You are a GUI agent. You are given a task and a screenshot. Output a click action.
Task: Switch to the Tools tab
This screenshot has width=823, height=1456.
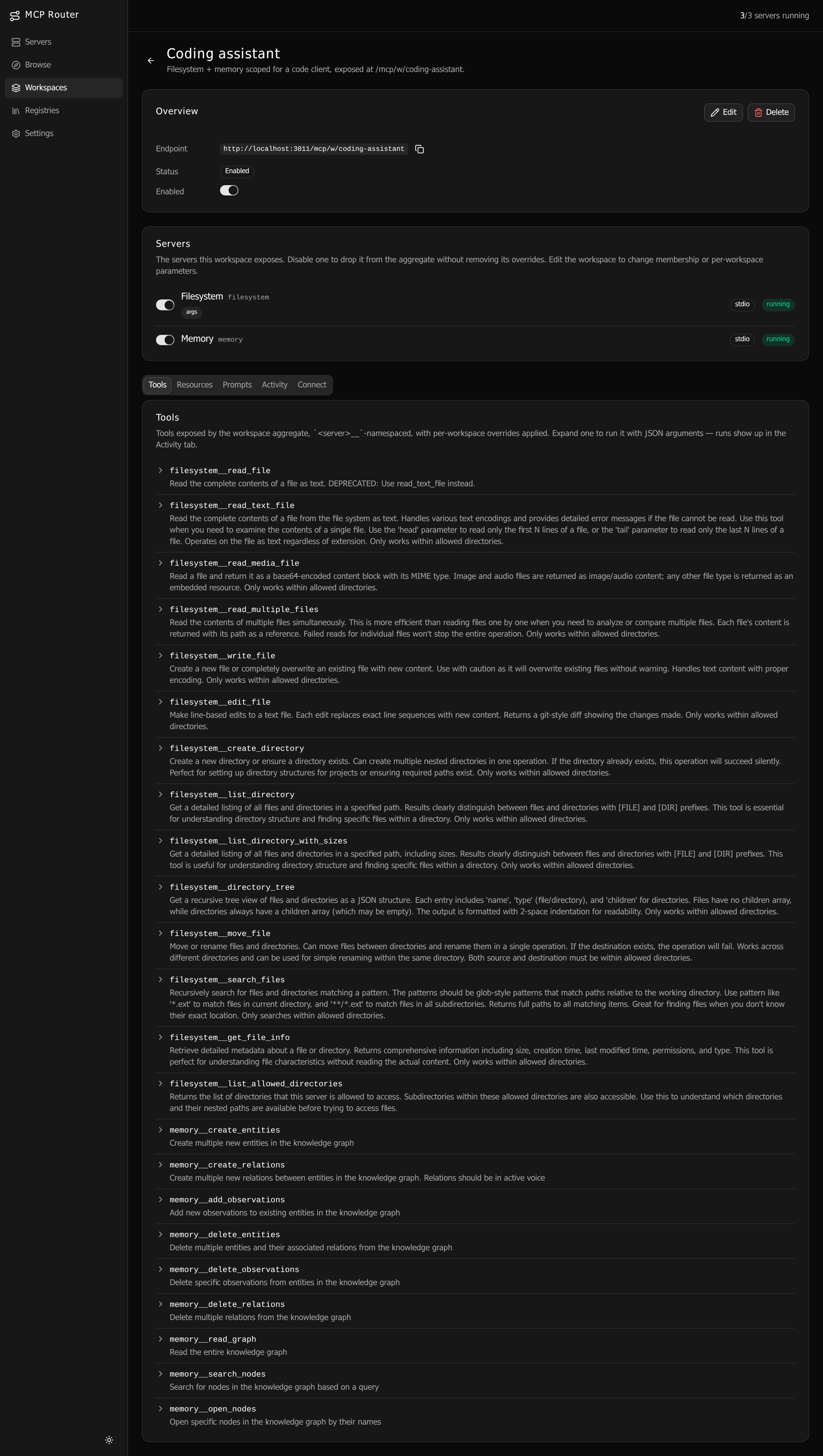click(157, 385)
